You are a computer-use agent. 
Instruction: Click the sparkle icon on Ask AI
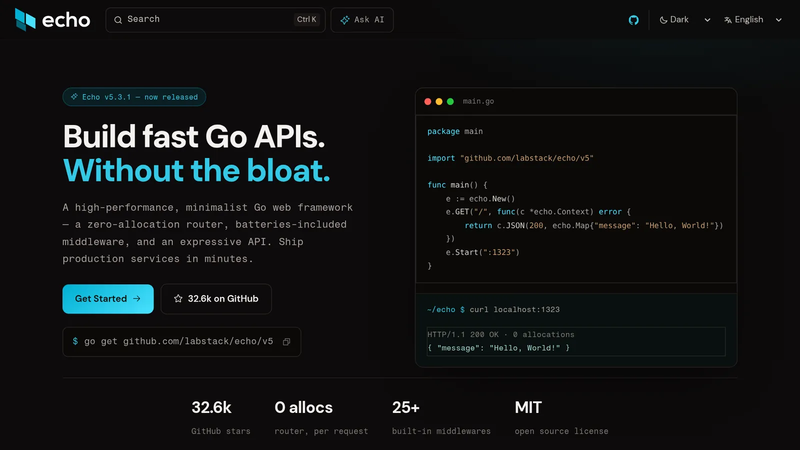point(345,20)
